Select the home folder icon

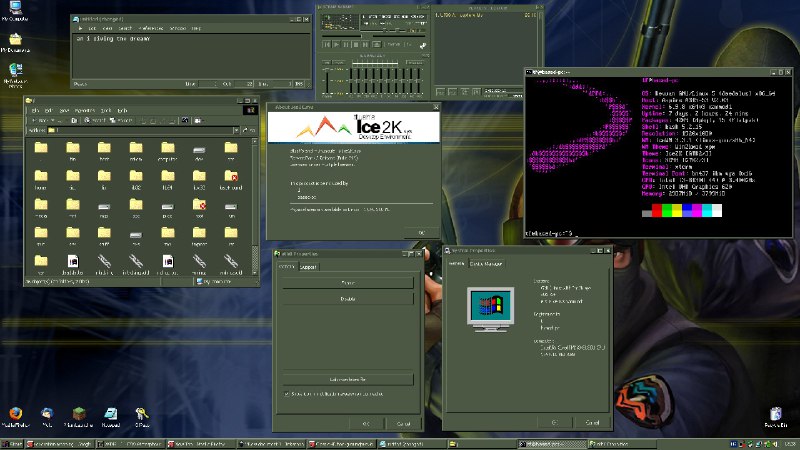click(41, 180)
